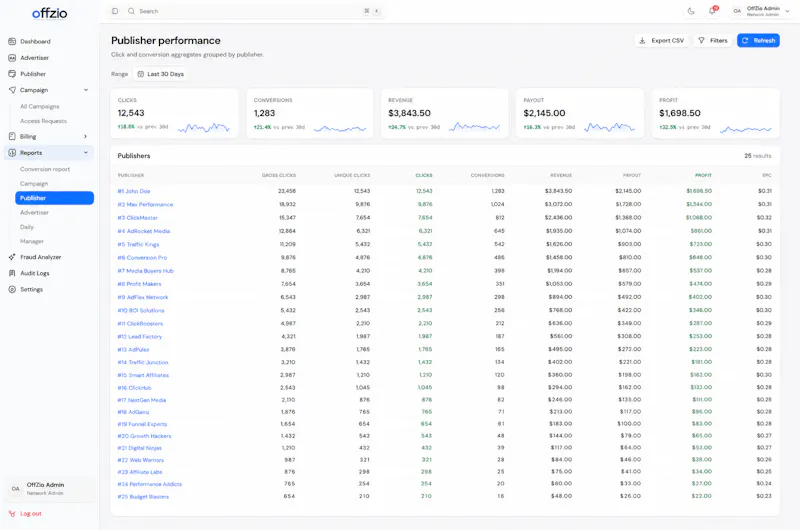
Task: Click the Fraud Analyzer sparkle icon
Action: [x=12, y=257]
